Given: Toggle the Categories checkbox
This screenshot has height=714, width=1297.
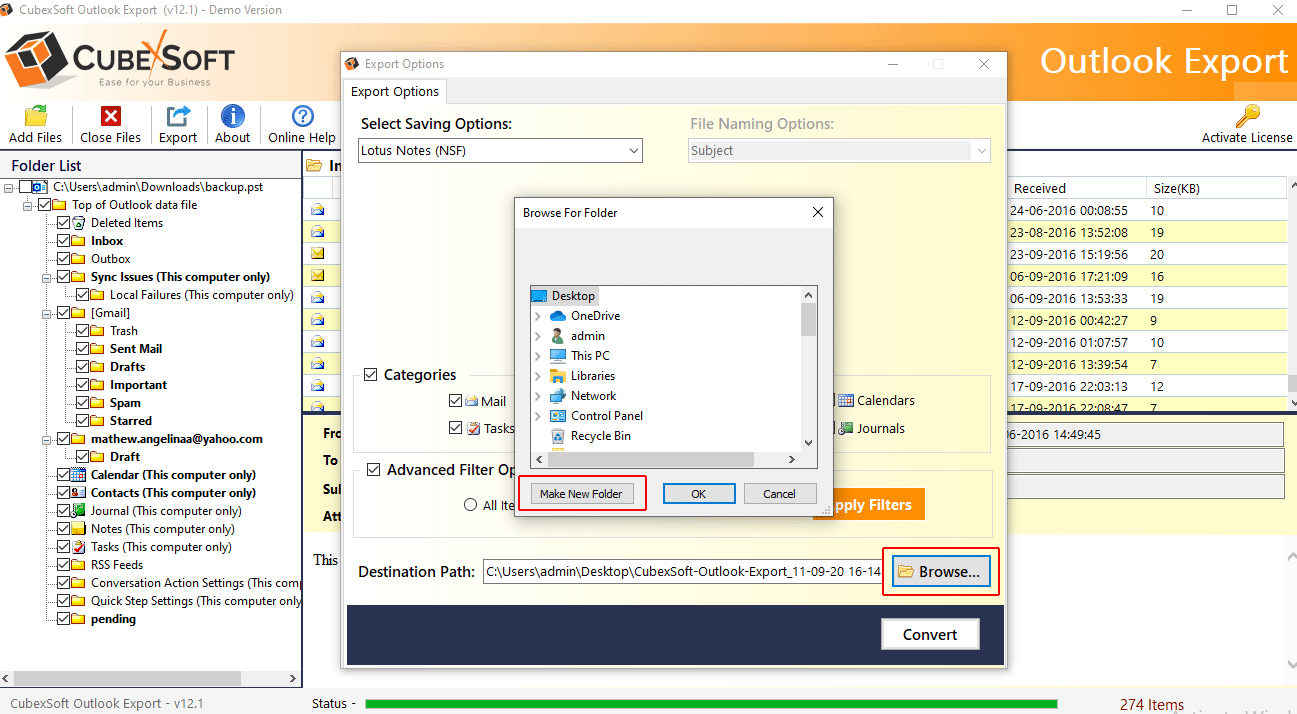Looking at the screenshot, I should (x=371, y=375).
